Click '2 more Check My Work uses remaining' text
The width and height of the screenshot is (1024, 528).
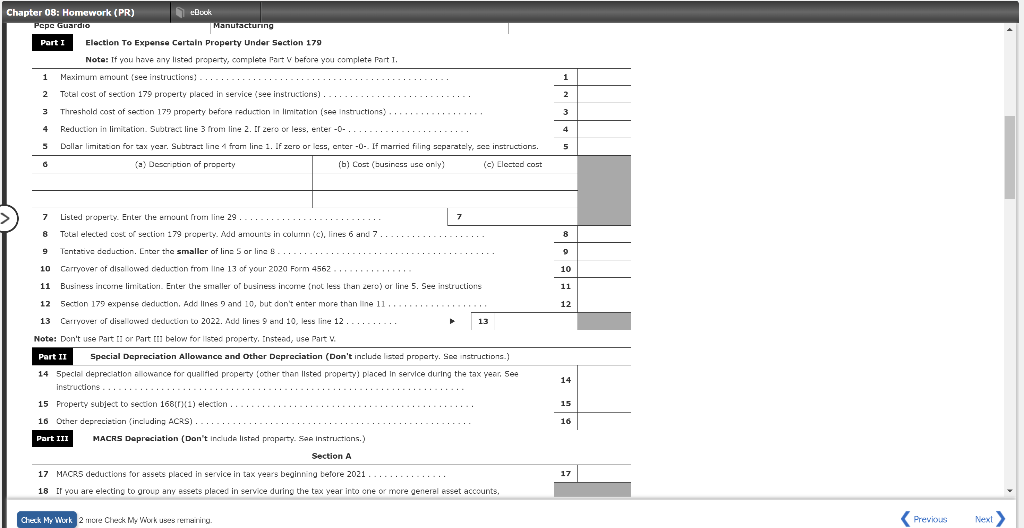click(145, 520)
